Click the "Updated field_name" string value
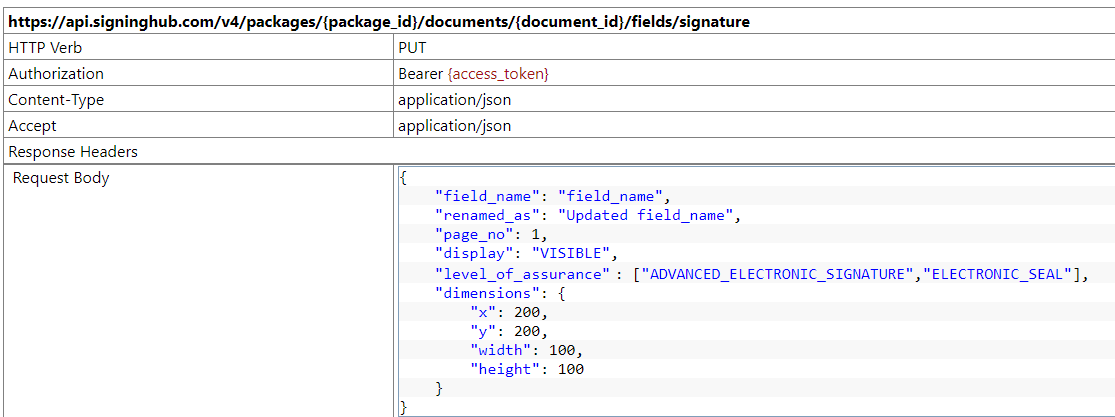This screenshot has width=1115, height=417. pos(647,215)
